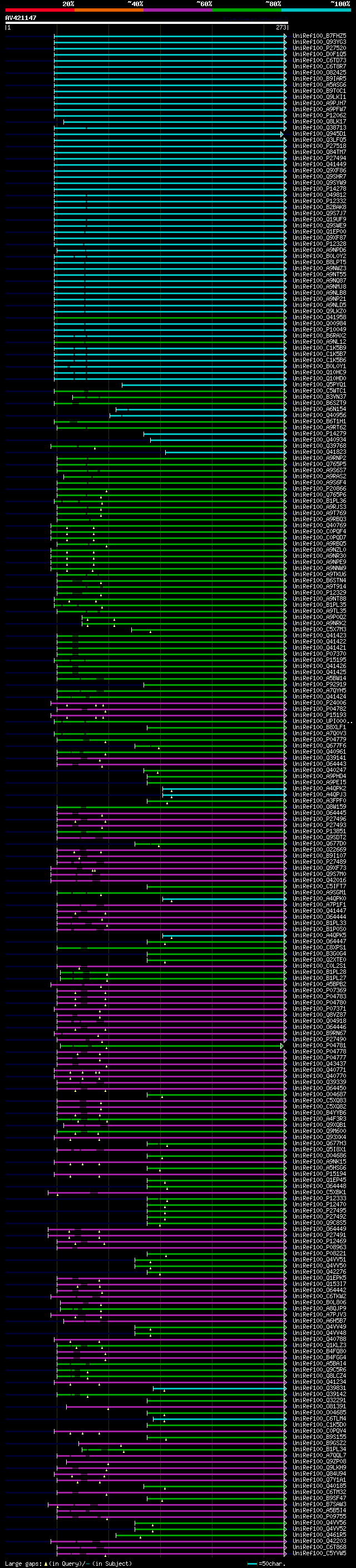Screen dimensions: 356x1568
Task: Open hit label UniRef100_Q39768
Action: (319, 446)
